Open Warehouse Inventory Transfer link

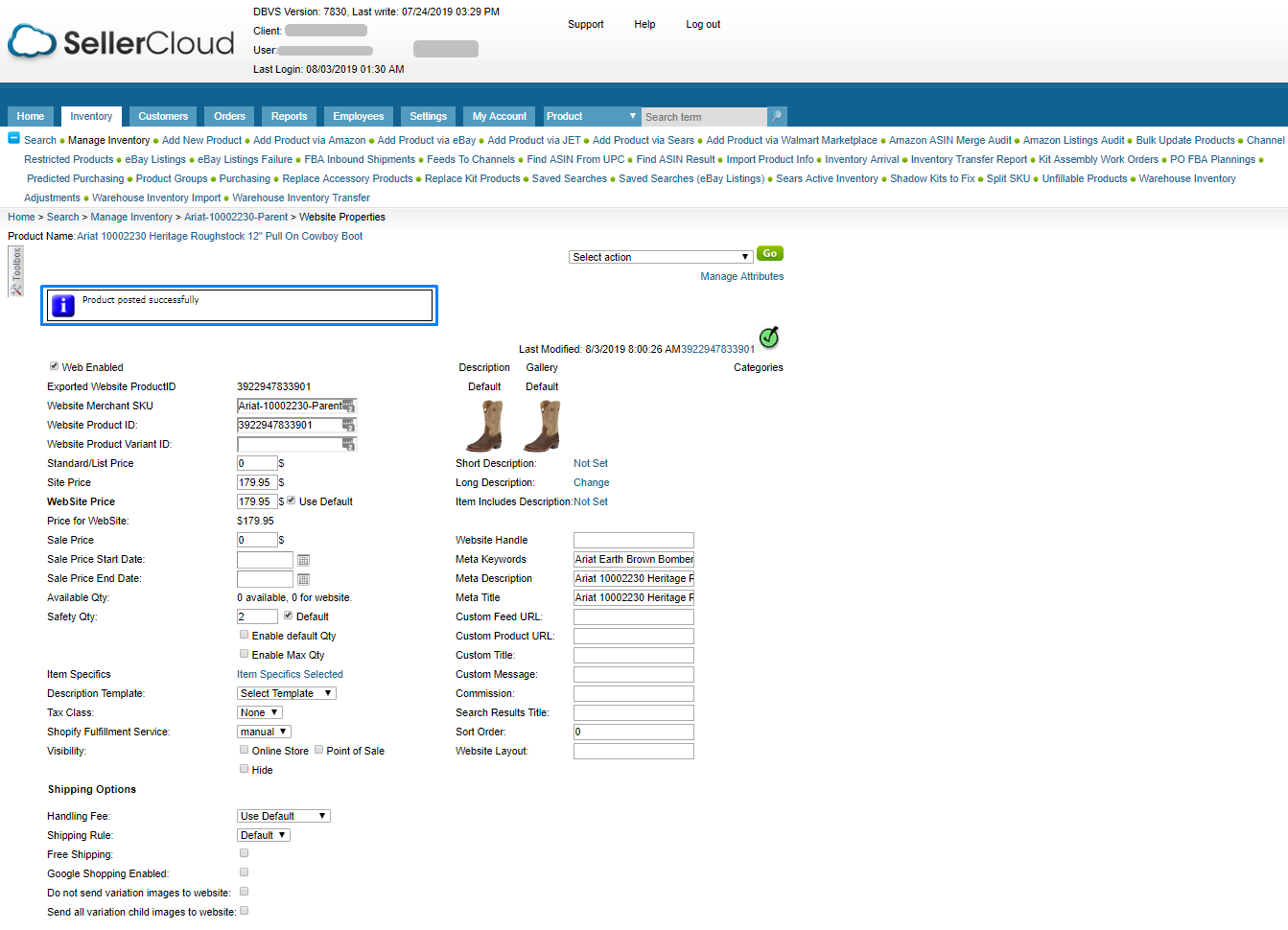[x=301, y=198]
